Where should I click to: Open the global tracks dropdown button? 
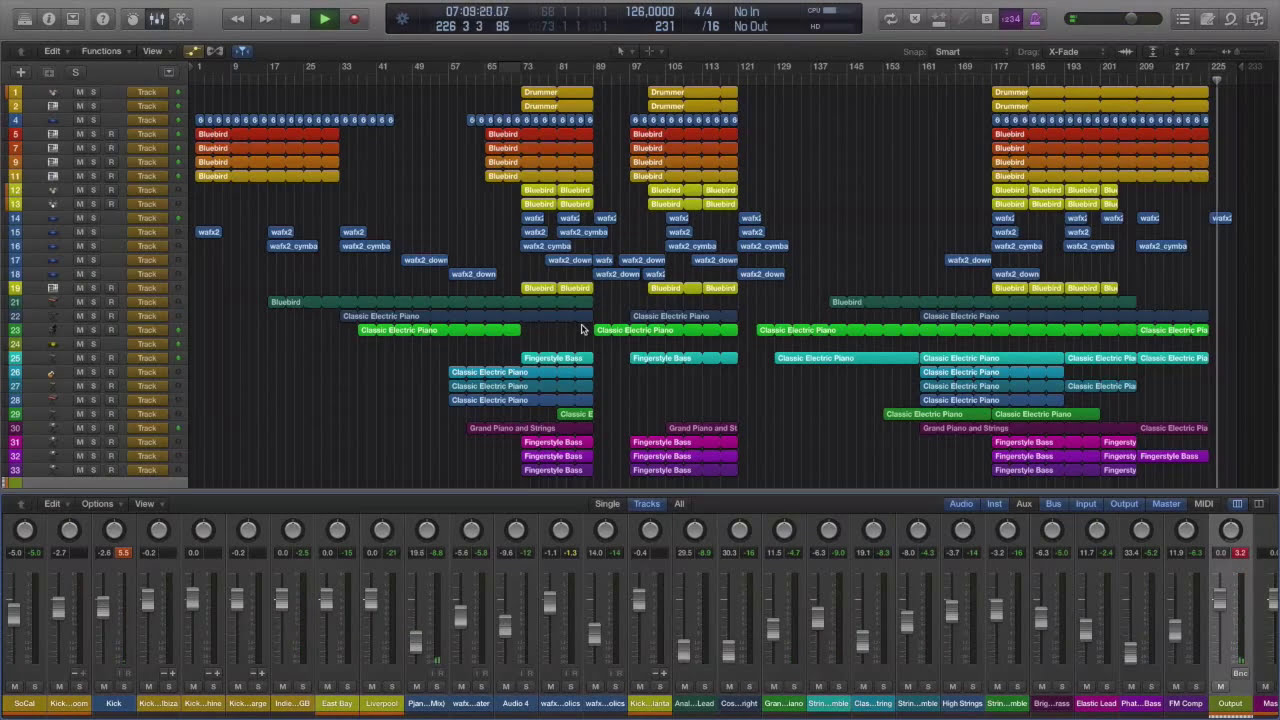[x=169, y=72]
